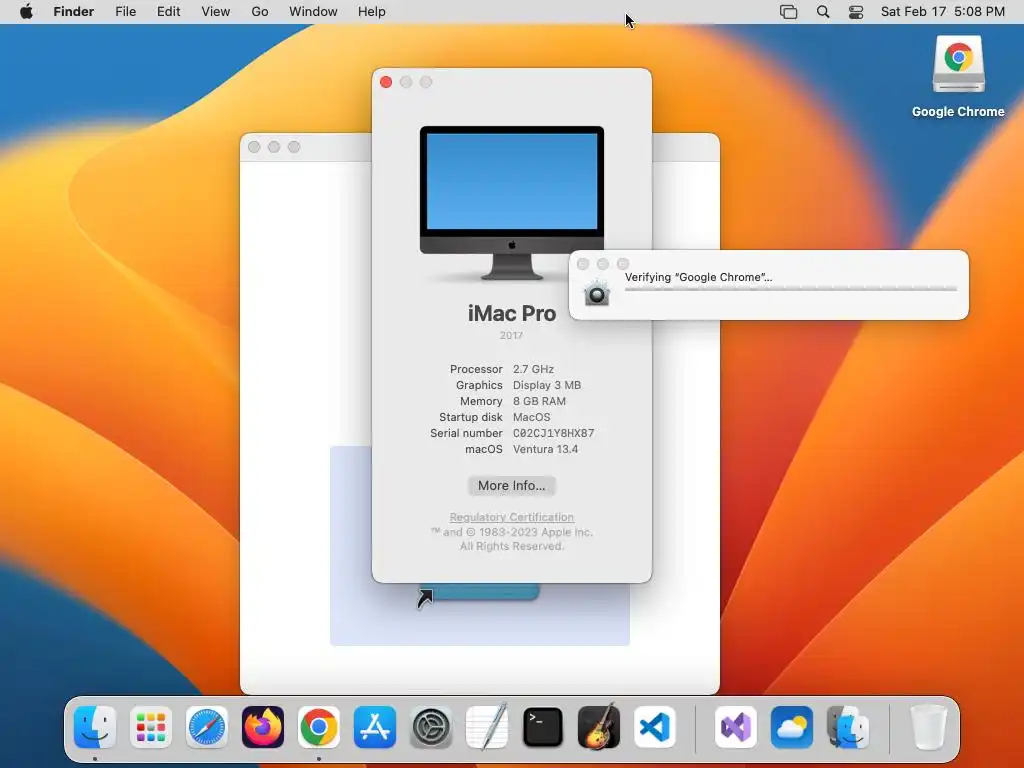Open Spotlight search in menu bar
The width and height of the screenshot is (1024, 768).
(823, 12)
